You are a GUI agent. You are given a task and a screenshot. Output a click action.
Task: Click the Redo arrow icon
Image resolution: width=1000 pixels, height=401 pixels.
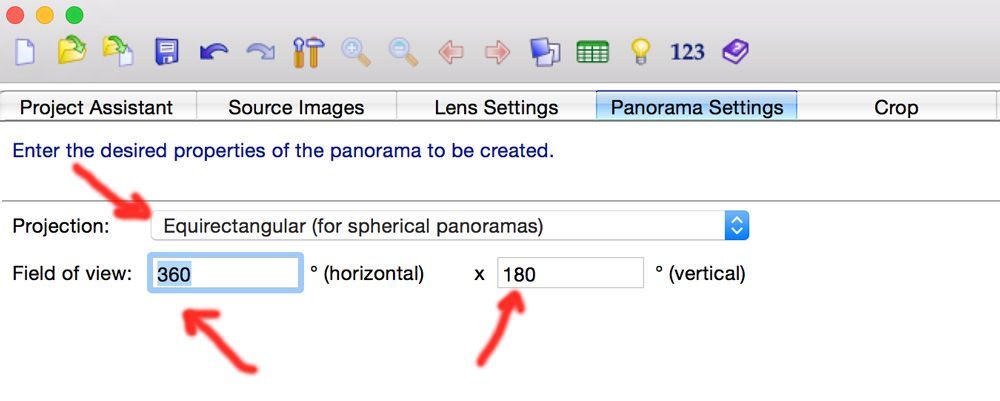(x=260, y=52)
